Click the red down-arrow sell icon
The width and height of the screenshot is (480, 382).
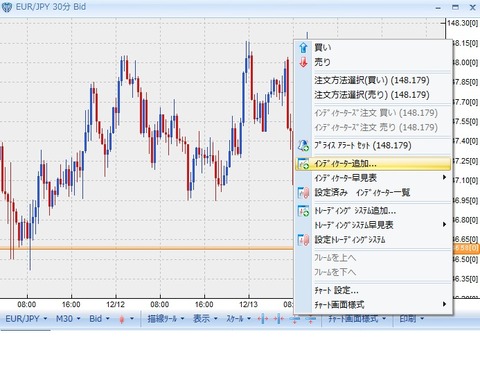point(303,62)
